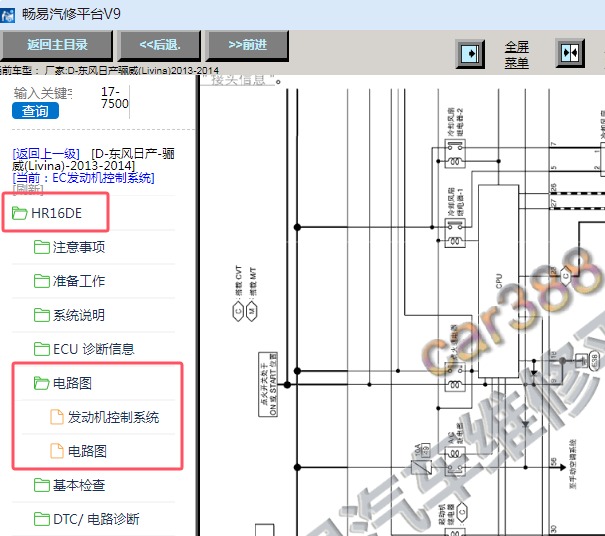Click the split-panel arrows icon
This screenshot has width=605, height=536.
tap(570, 53)
